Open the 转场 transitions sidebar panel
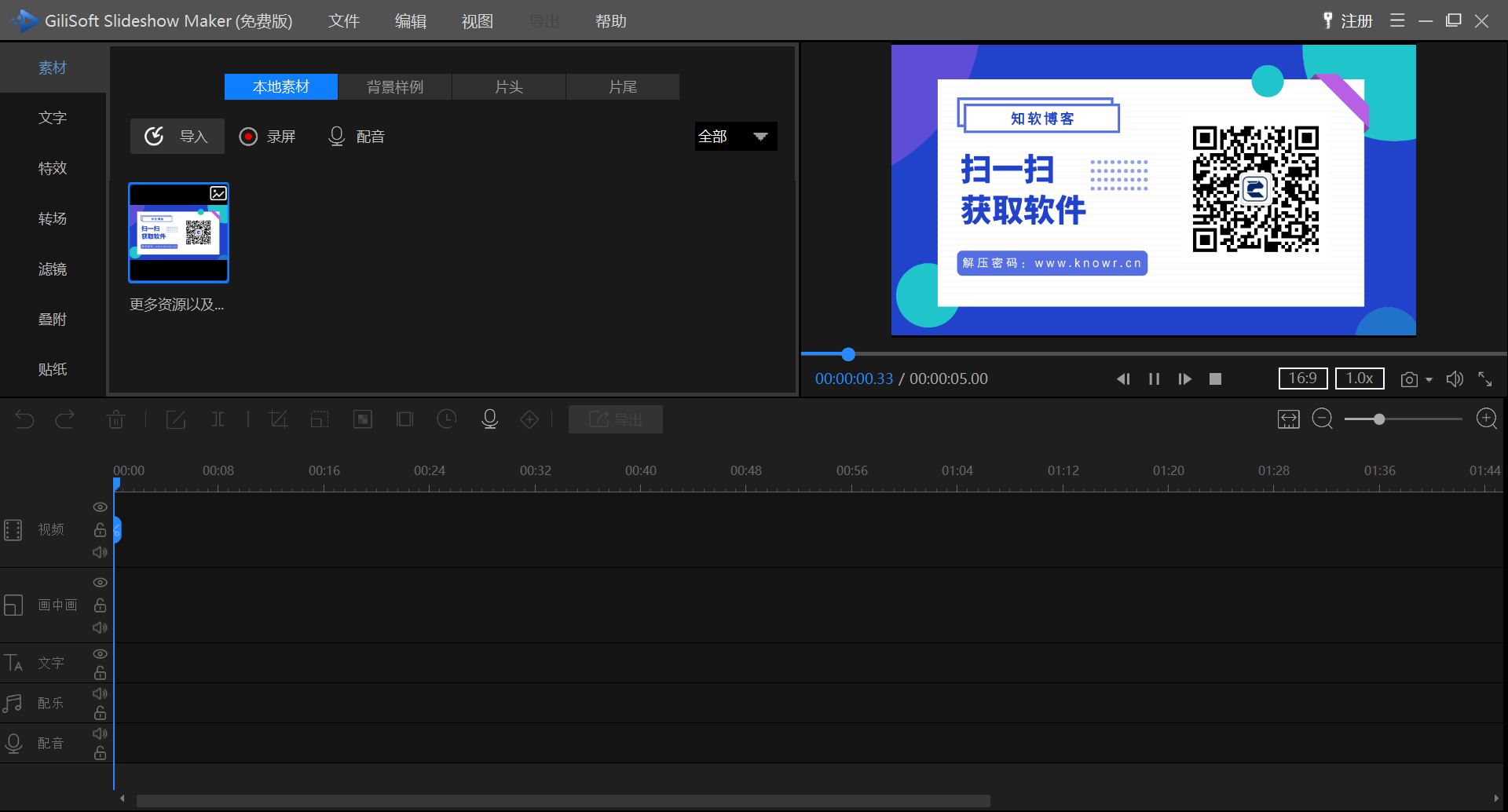Screen dimensions: 1508x812 [53, 218]
